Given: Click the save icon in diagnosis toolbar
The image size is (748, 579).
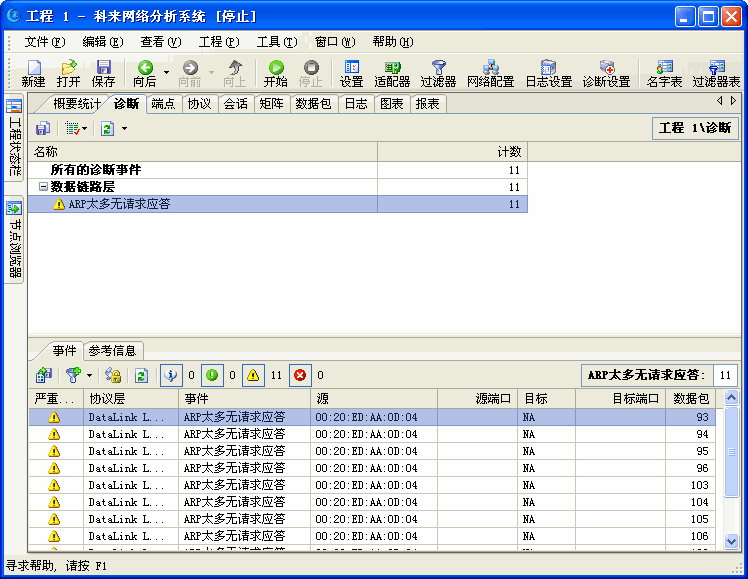Looking at the screenshot, I should pos(43,128).
